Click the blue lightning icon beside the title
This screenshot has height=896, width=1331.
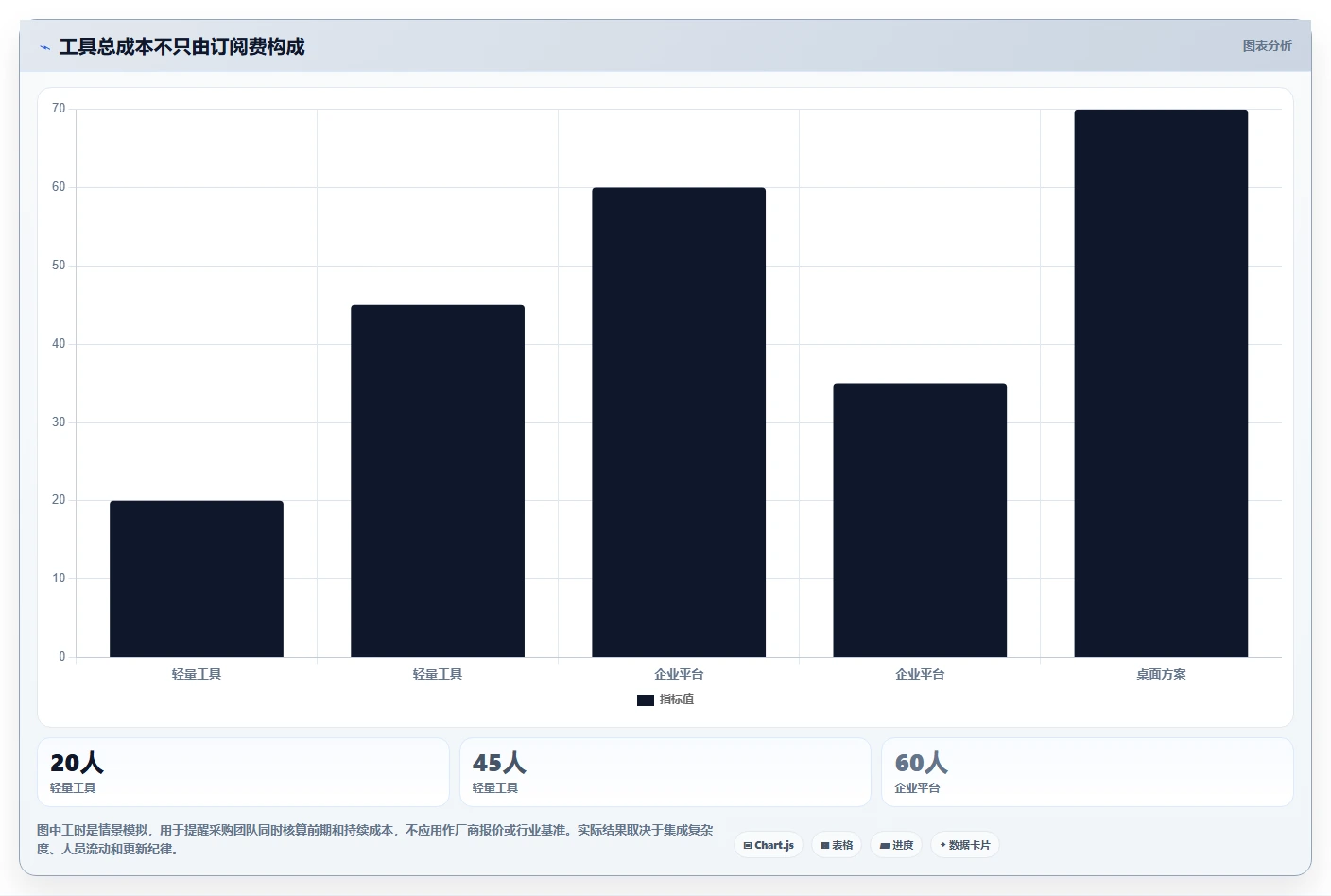pyautogui.click(x=44, y=47)
